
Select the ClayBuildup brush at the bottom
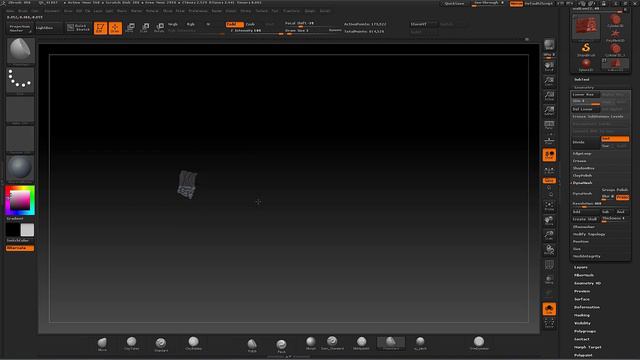[x=193, y=343]
